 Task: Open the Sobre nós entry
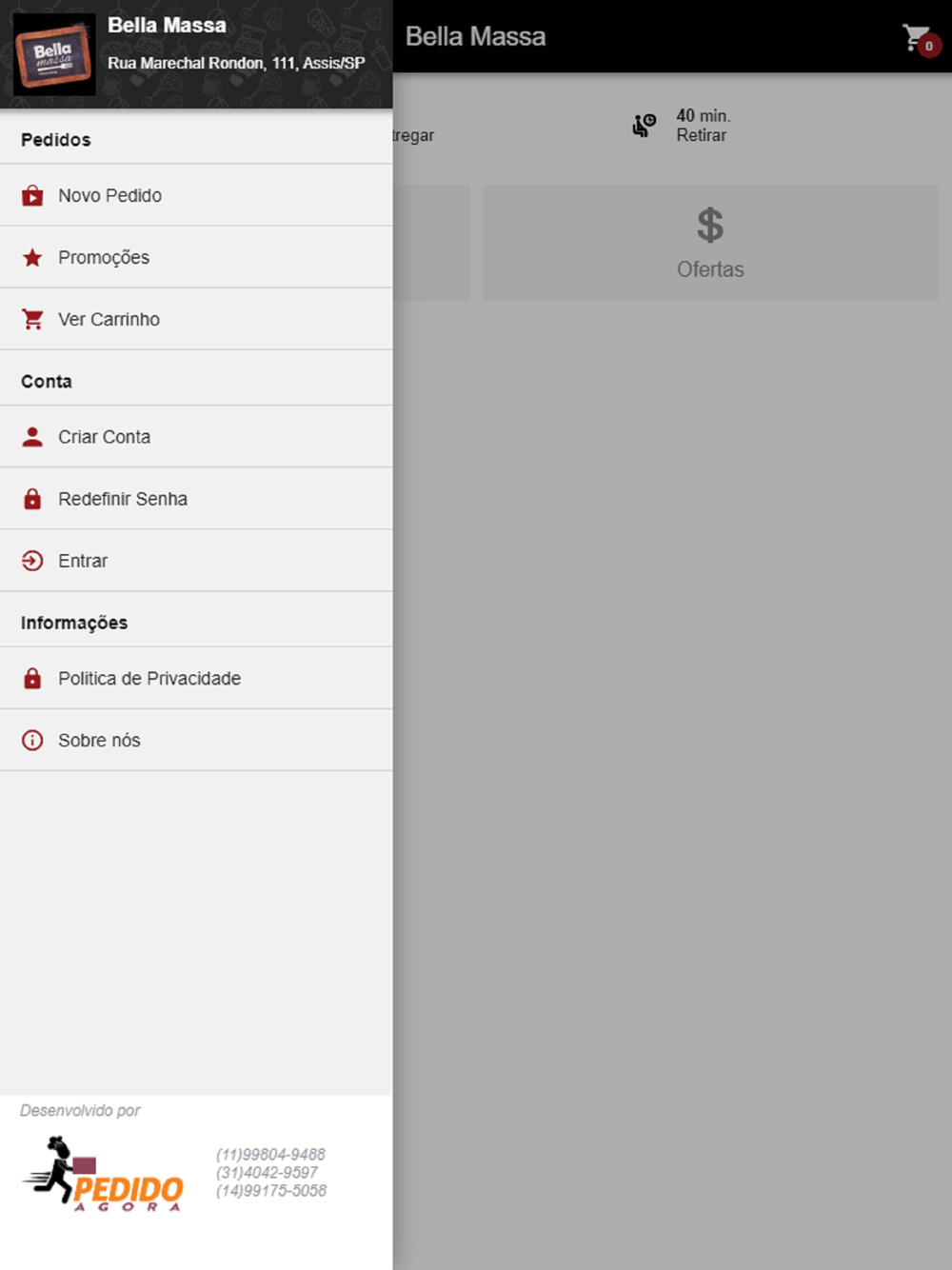196,740
